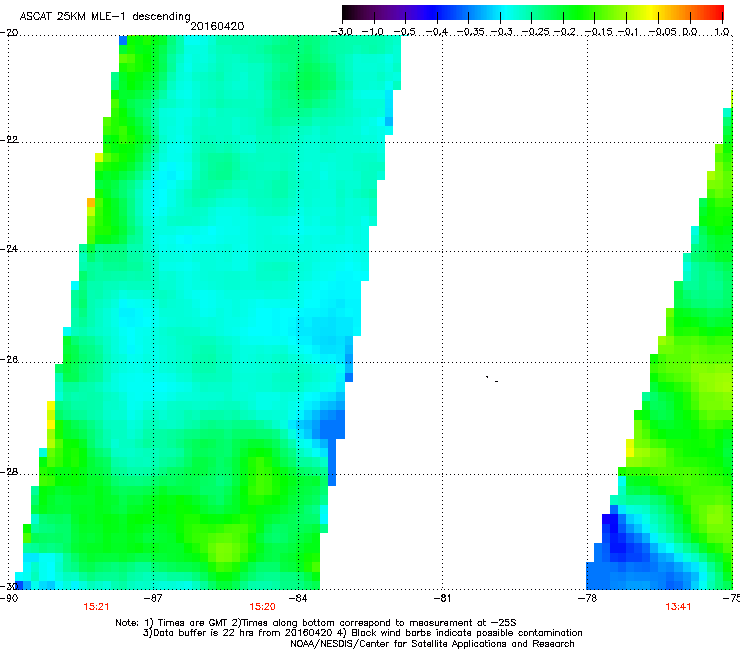This screenshot has width=740, height=650.
Task: Click the -0.35 color scale label
Action: (x=470, y=32)
